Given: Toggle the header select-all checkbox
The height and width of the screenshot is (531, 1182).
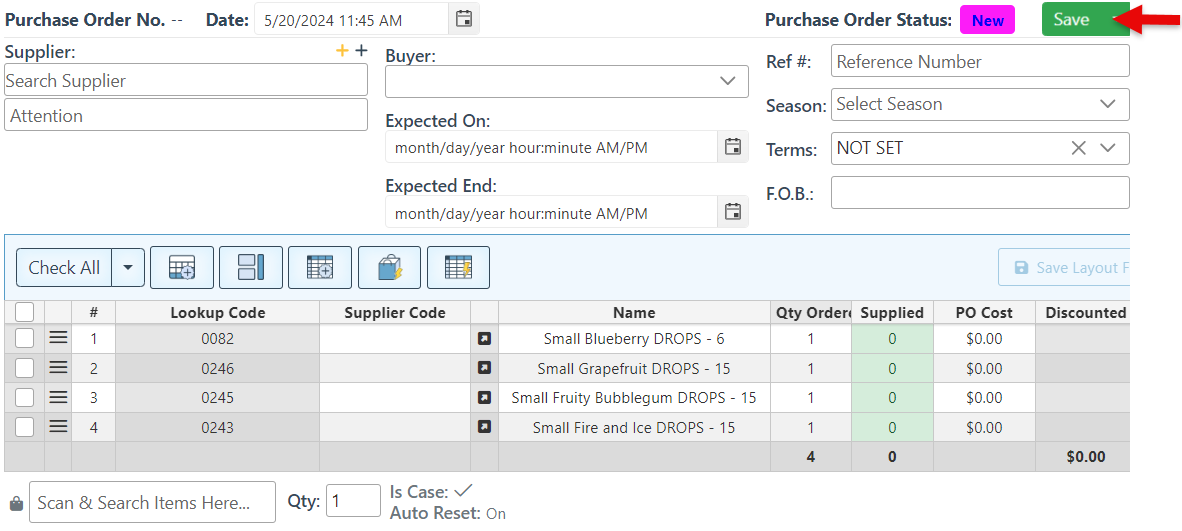Looking at the screenshot, I should coord(25,312).
